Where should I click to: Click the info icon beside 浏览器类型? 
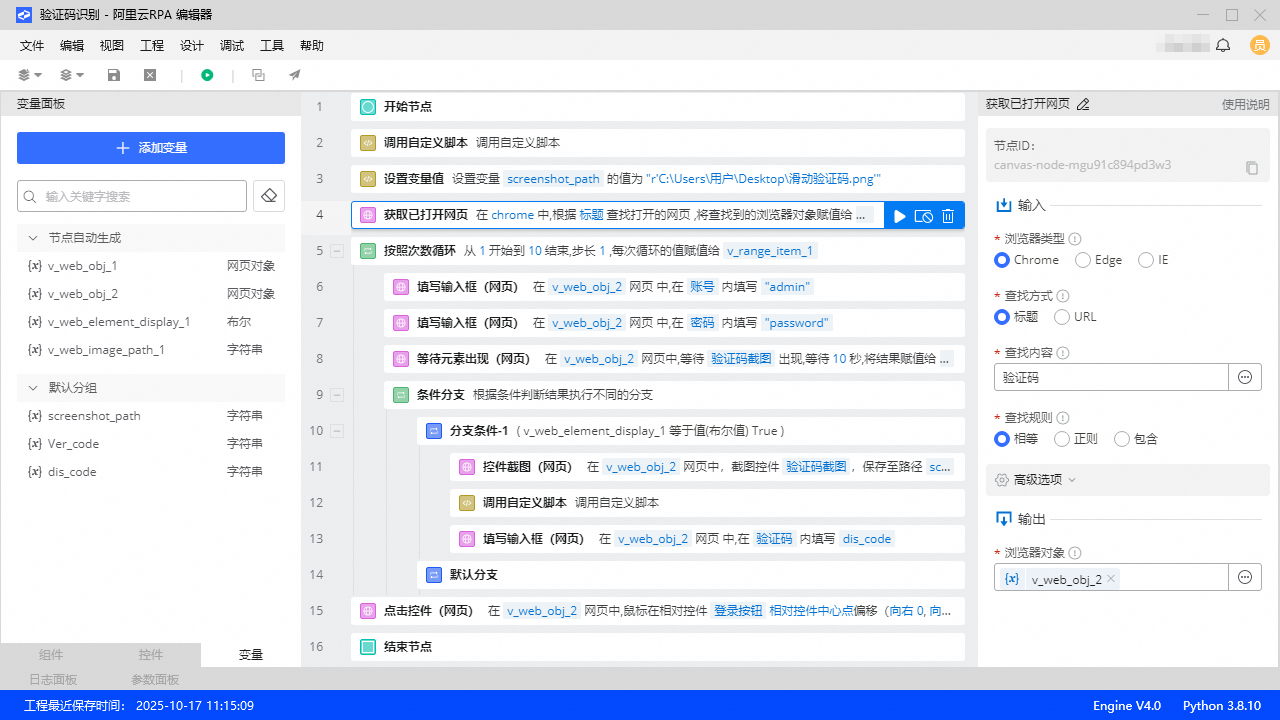[1075, 239]
